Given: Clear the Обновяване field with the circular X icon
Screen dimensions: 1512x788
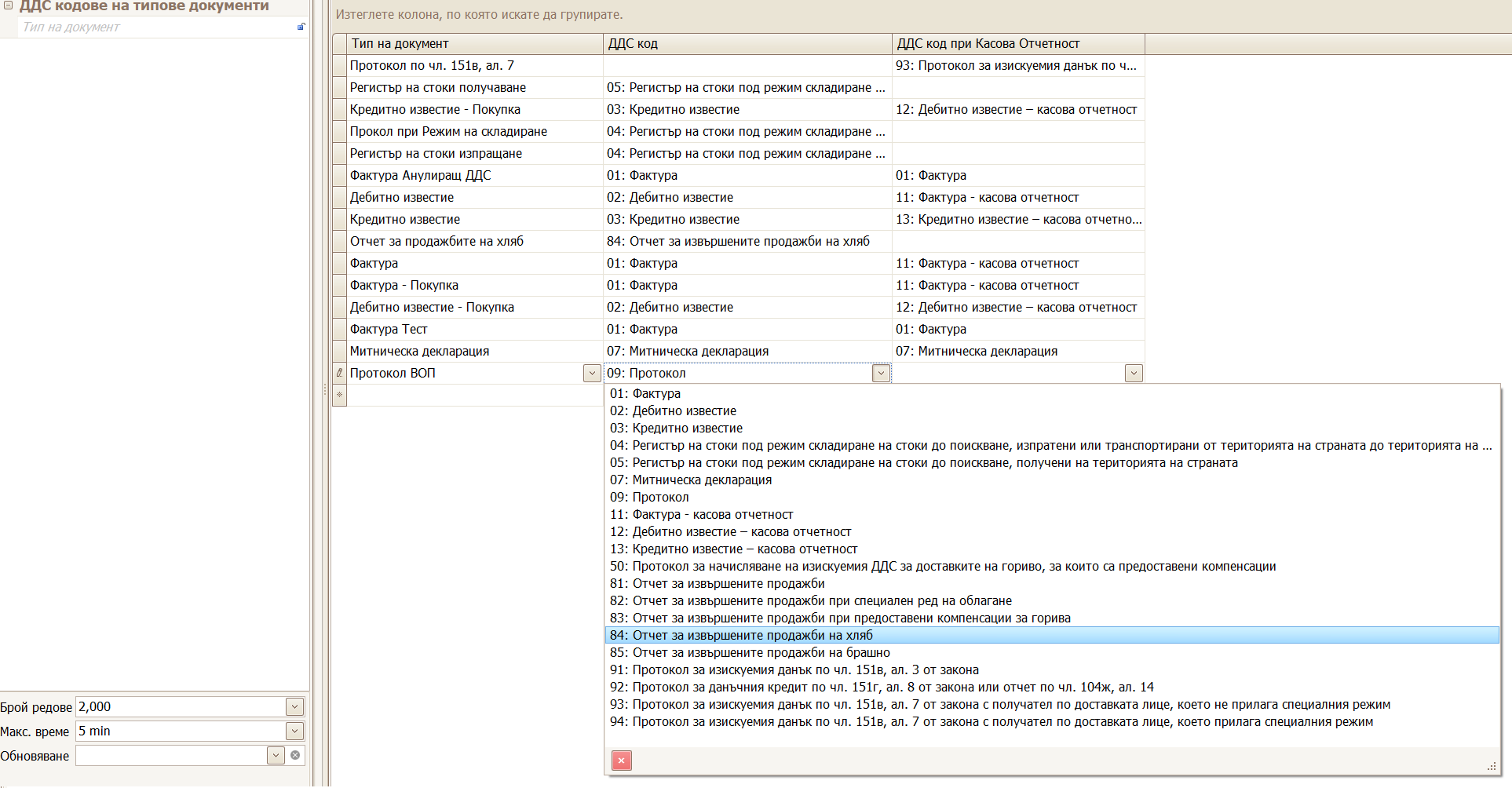Looking at the screenshot, I should (295, 755).
